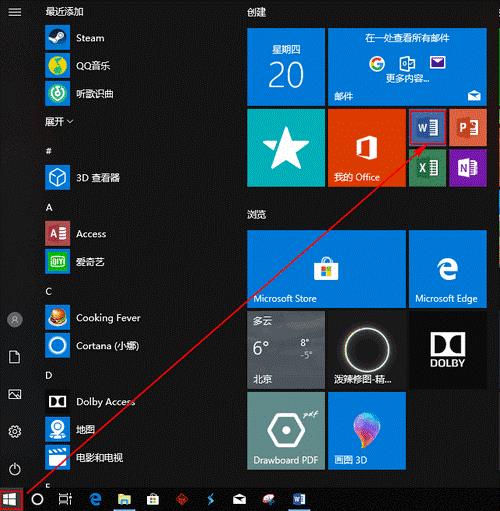The width and height of the screenshot is (500, 511).
Task: Select the 浏览 tile group title
Action: [256, 214]
